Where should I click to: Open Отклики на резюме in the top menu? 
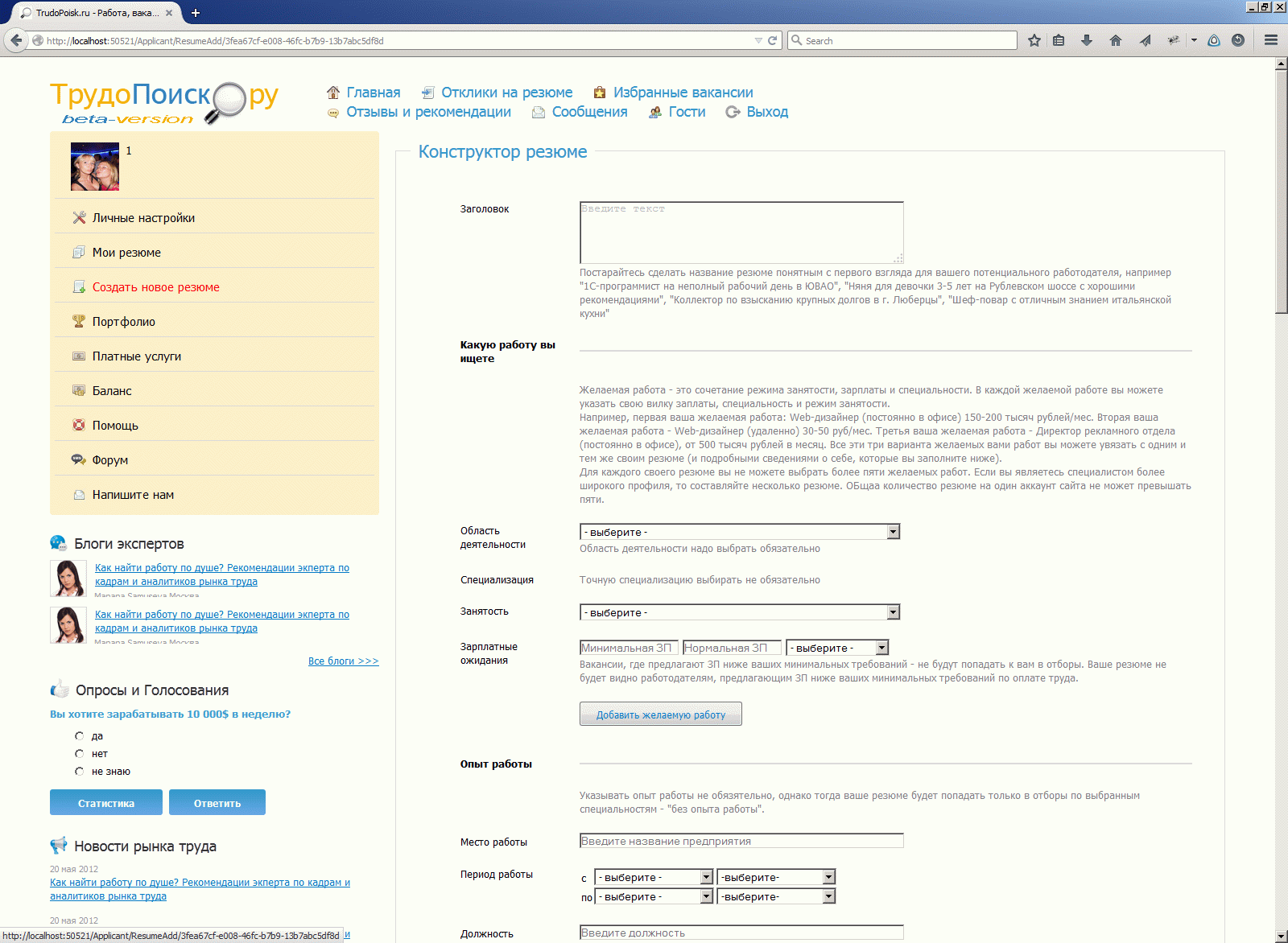tap(507, 93)
